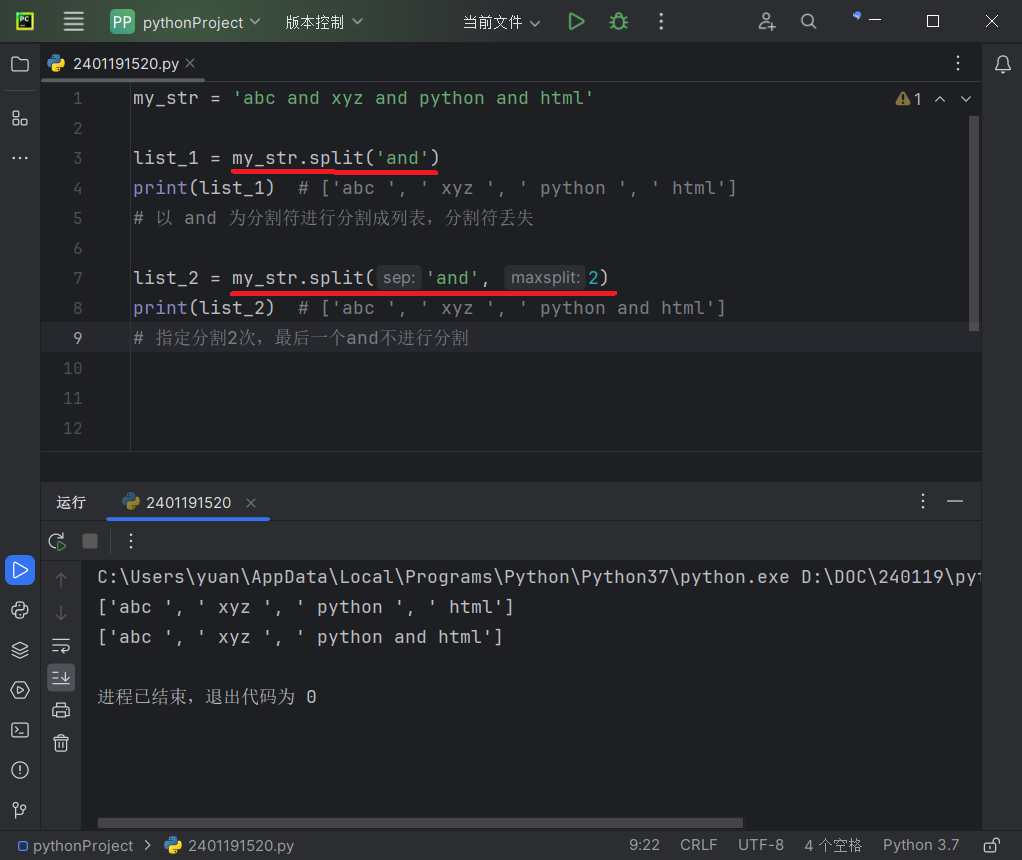Start debugging with the bug icon

[x=619, y=22]
